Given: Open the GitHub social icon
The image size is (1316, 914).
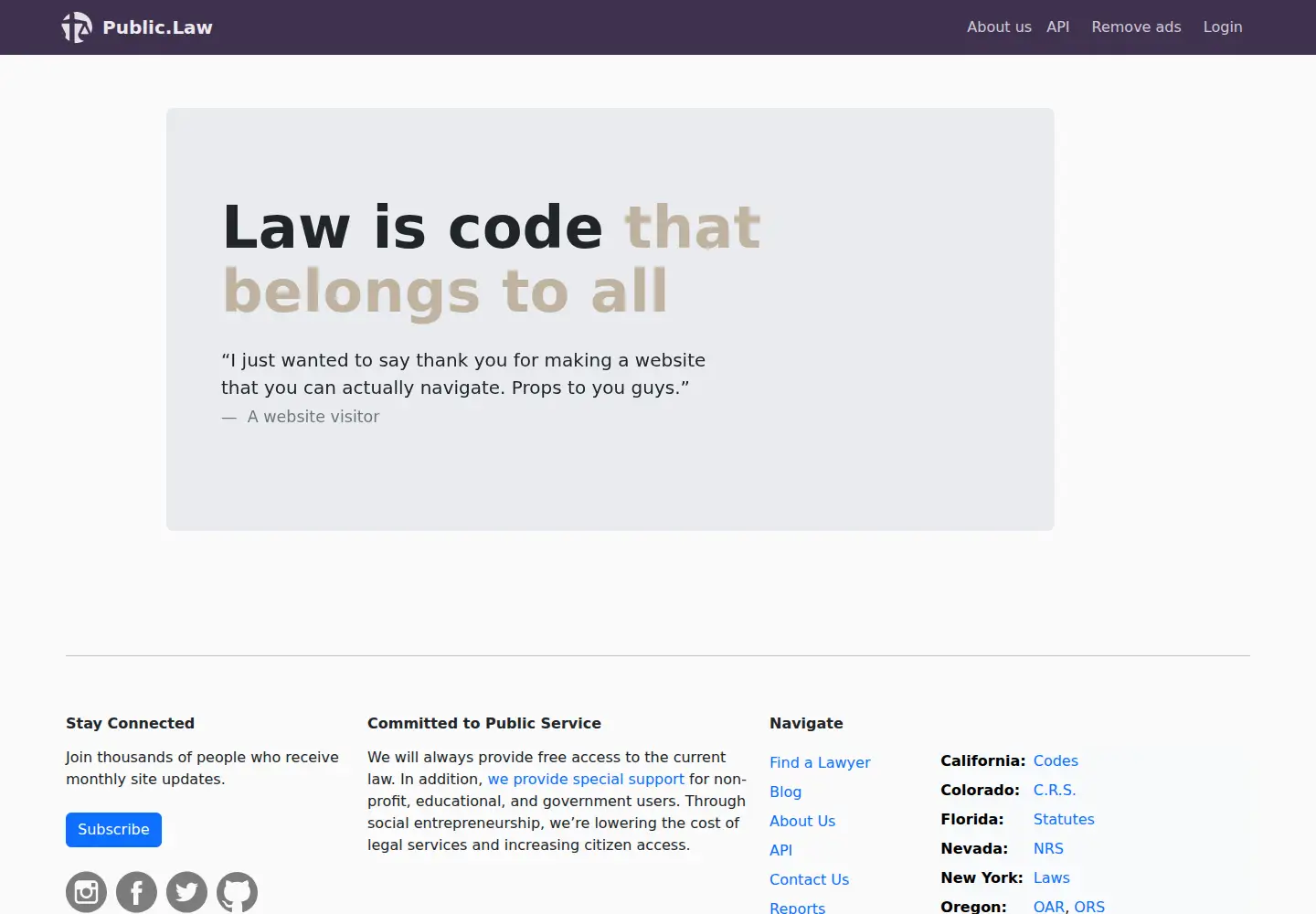Looking at the screenshot, I should click(x=237, y=892).
